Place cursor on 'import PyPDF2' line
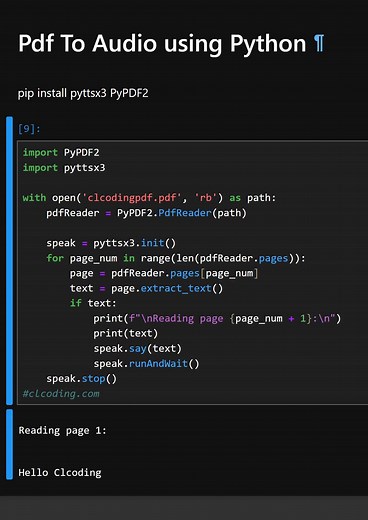368x520 pixels. point(61,153)
